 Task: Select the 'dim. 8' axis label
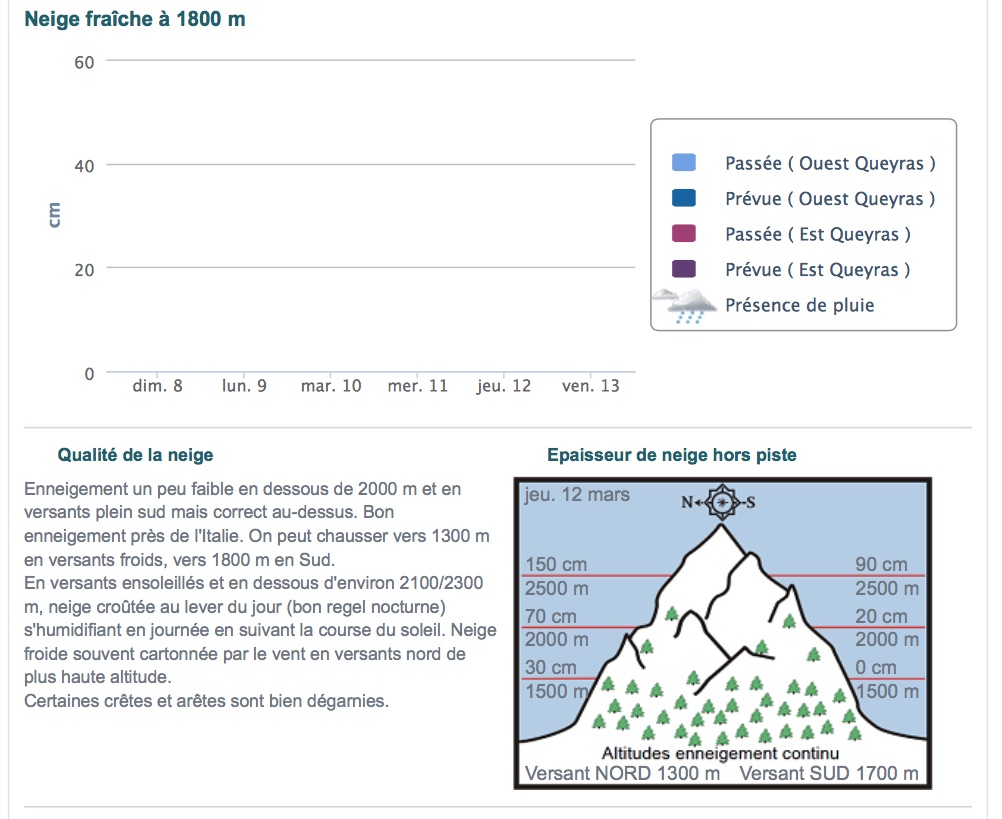point(157,386)
